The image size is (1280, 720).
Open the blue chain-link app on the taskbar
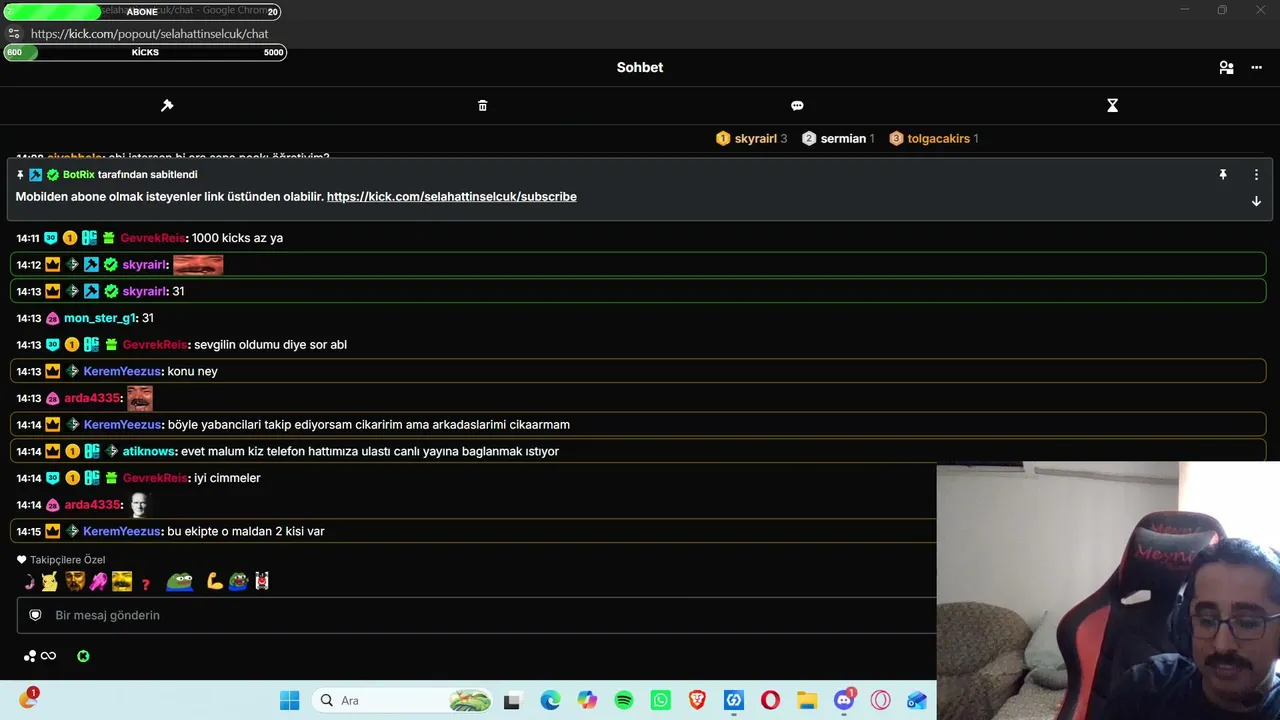pyautogui.click(x=734, y=700)
